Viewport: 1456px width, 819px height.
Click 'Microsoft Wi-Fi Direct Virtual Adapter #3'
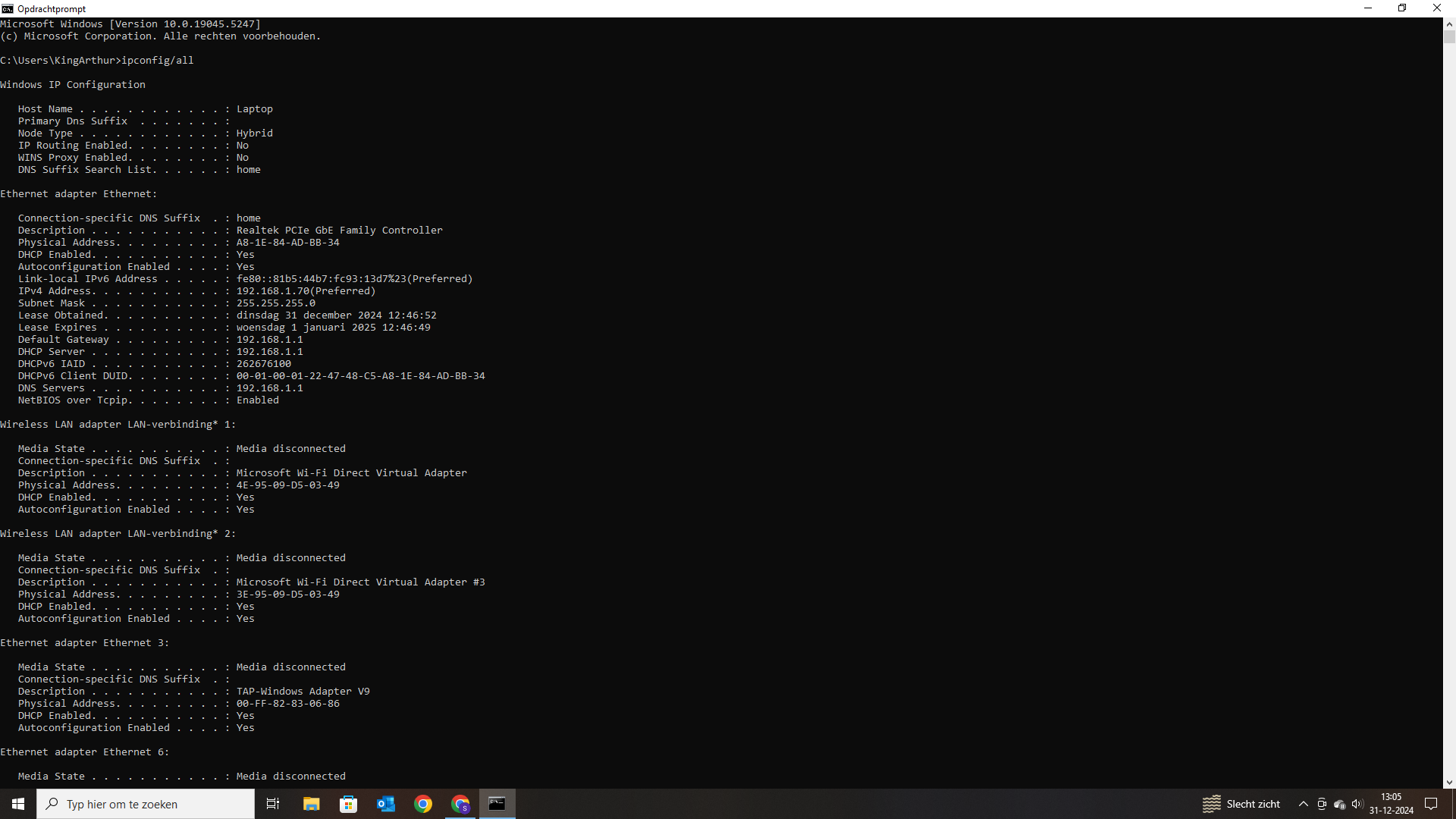(361, 582)
